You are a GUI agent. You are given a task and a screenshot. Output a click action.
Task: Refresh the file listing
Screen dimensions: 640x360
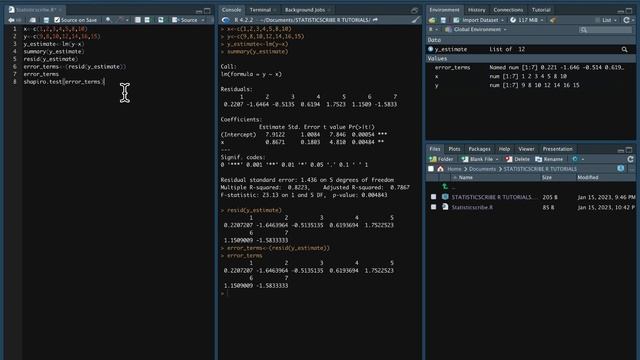(630, 159)
